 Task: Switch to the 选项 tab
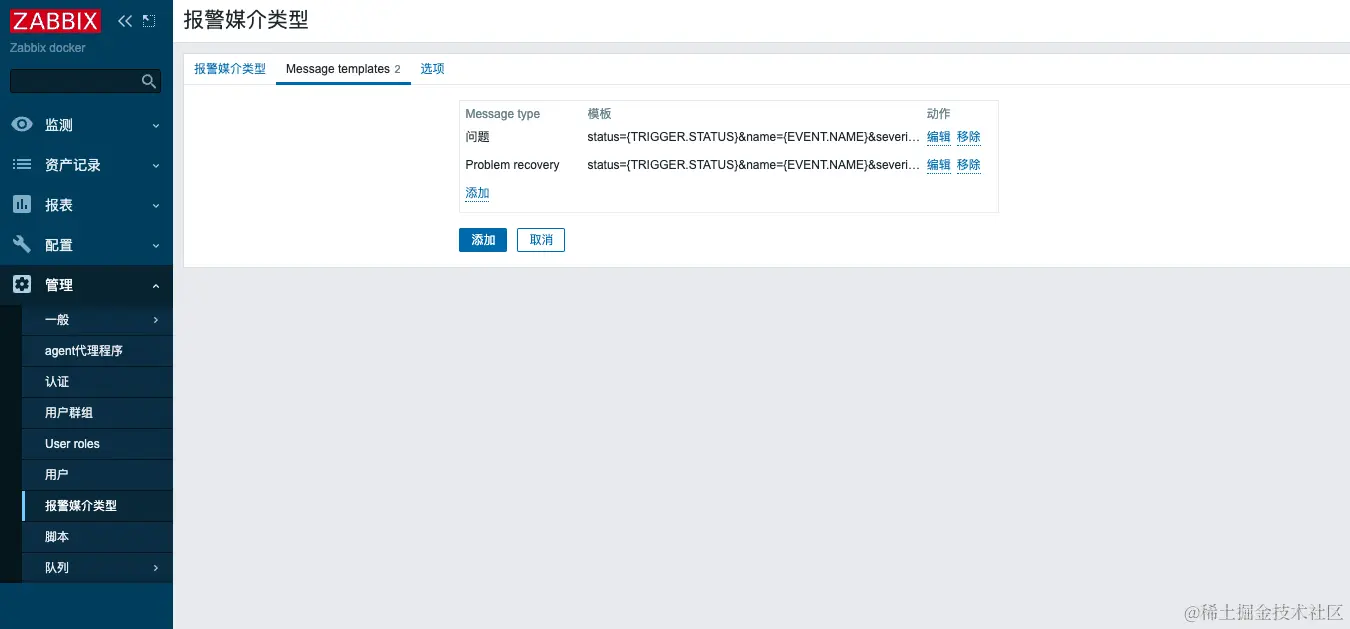(432, 69)
